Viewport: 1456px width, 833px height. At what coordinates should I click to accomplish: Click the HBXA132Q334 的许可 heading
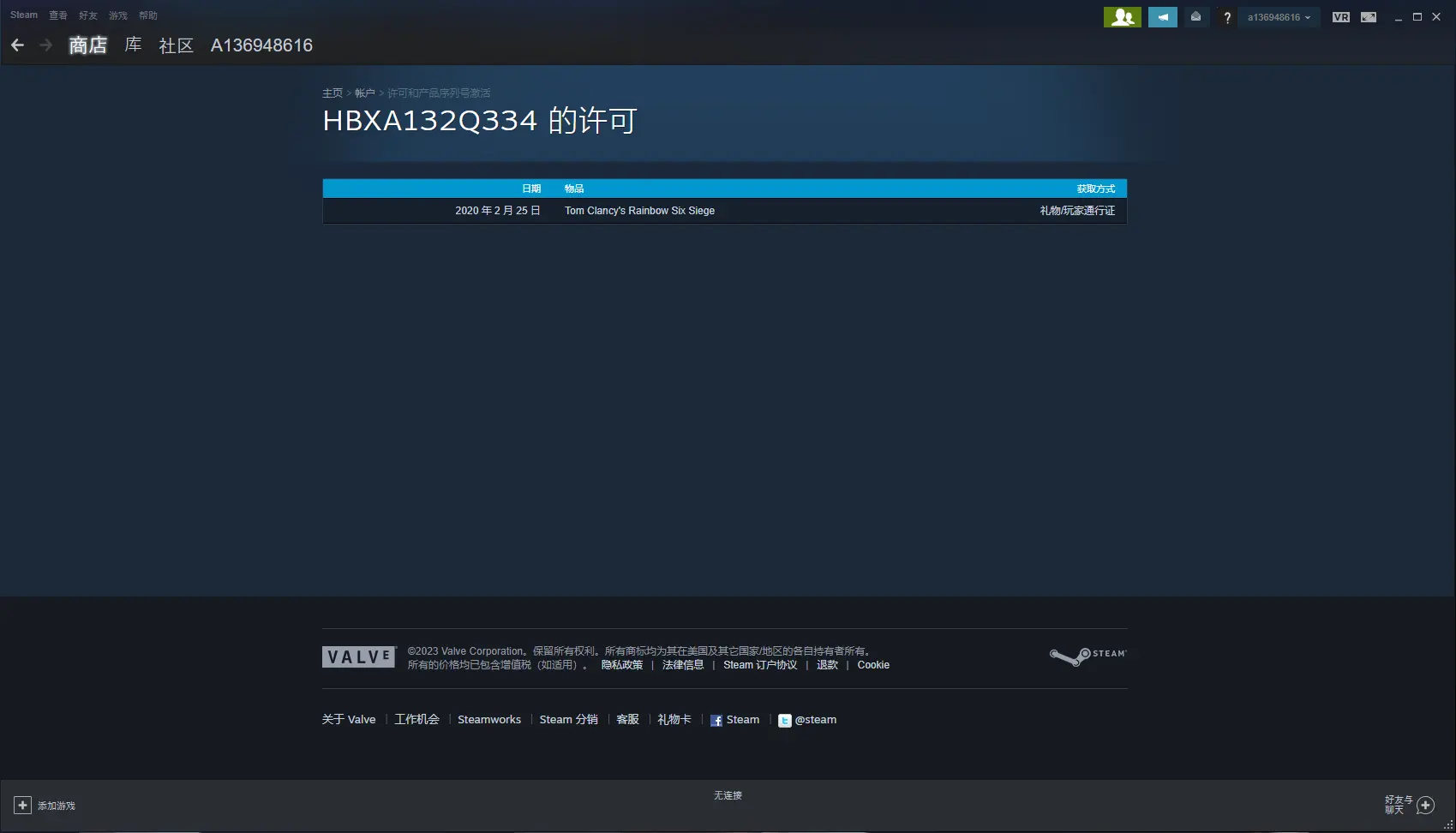(479, 121)
